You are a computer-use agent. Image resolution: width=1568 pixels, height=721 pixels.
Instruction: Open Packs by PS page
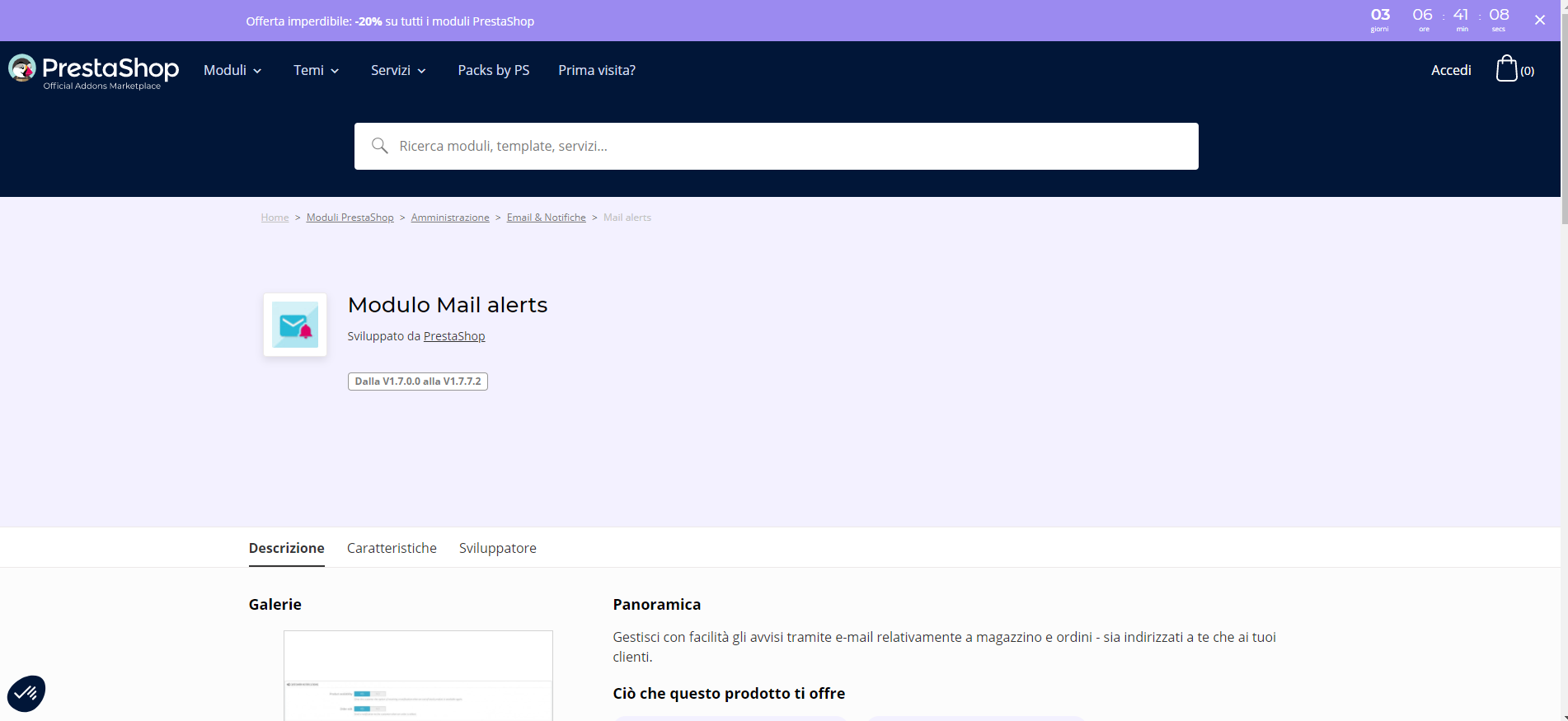coord(494,70)
